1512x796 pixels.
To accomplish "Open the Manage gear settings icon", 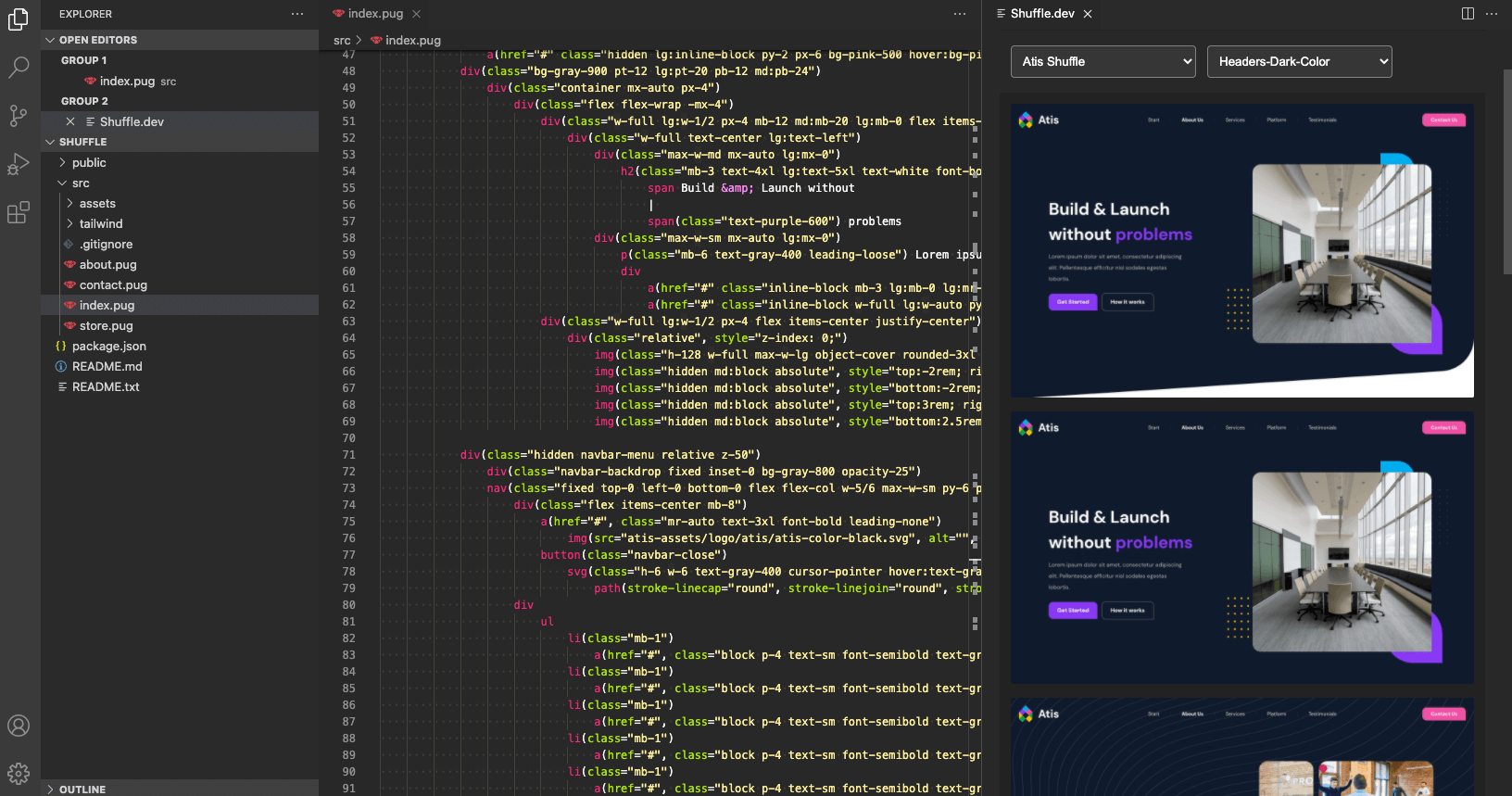I will click(19, 773).
